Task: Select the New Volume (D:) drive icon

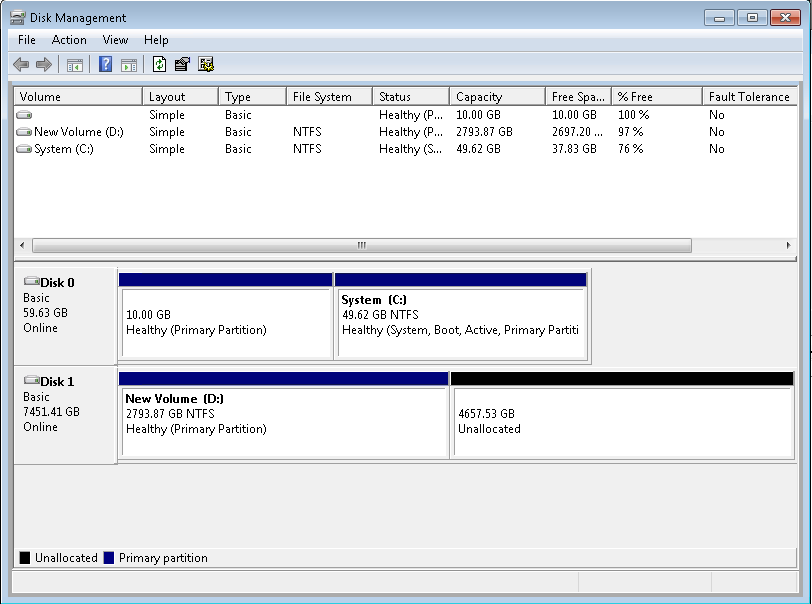Action: pos(24,132)
